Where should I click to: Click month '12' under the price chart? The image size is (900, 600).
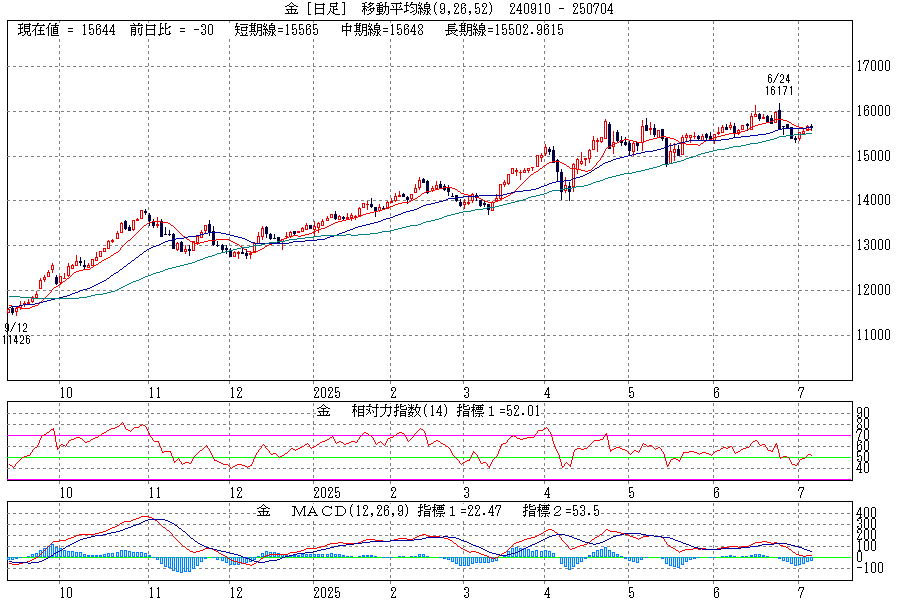236,393
